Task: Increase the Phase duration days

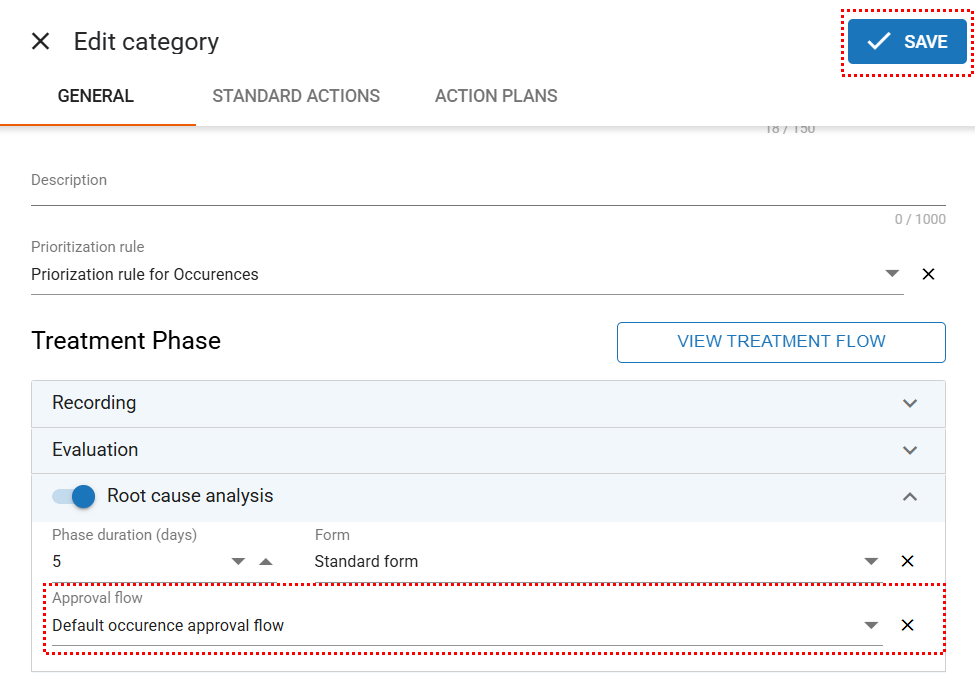Action: coord(265,561)
